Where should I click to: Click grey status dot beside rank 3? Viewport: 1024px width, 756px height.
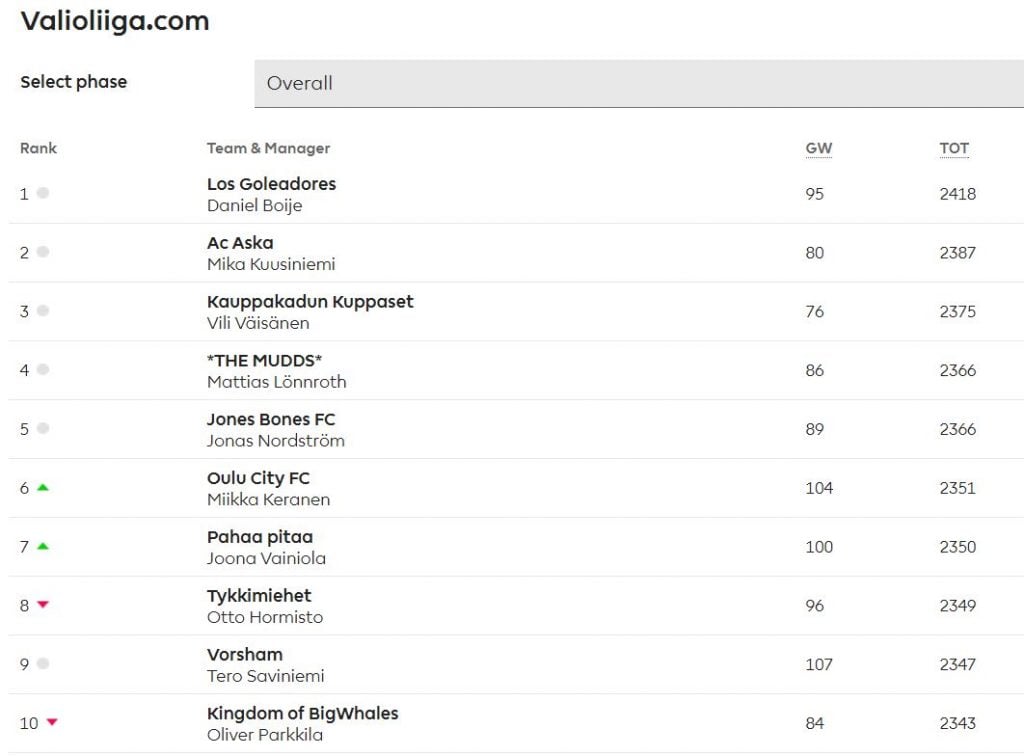[x=43, y=311]
